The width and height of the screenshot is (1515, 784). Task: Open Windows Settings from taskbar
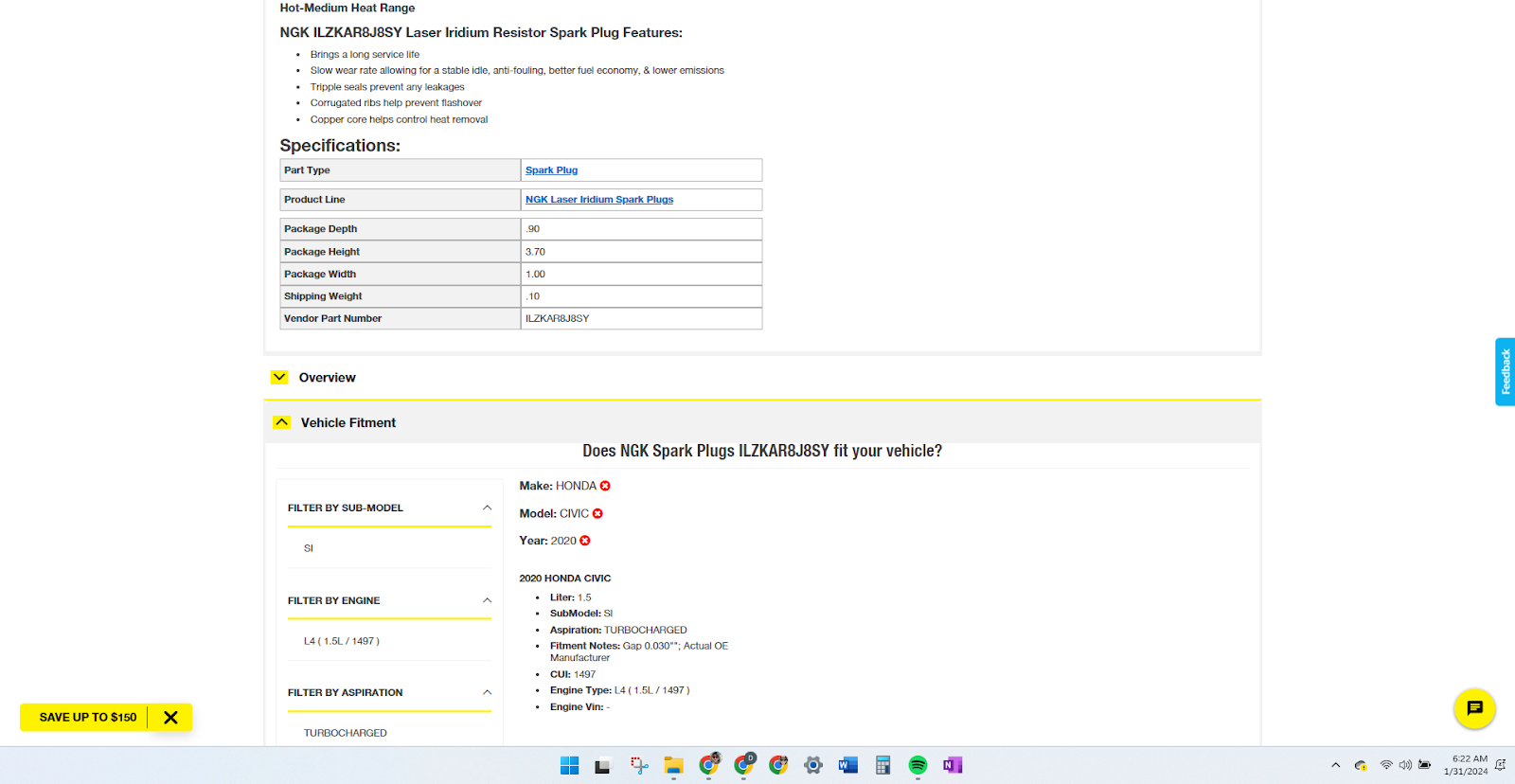point(813,765)
